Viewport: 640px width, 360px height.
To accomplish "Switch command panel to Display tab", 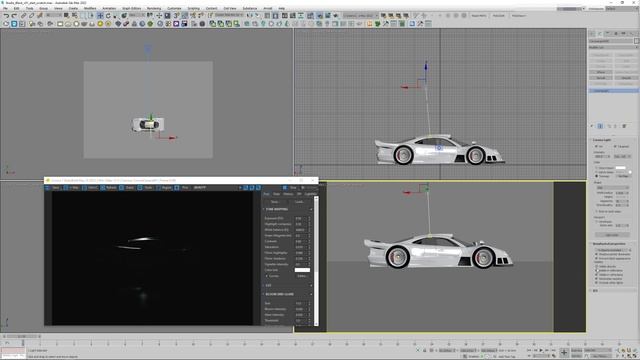I will (x=623, y=33).
